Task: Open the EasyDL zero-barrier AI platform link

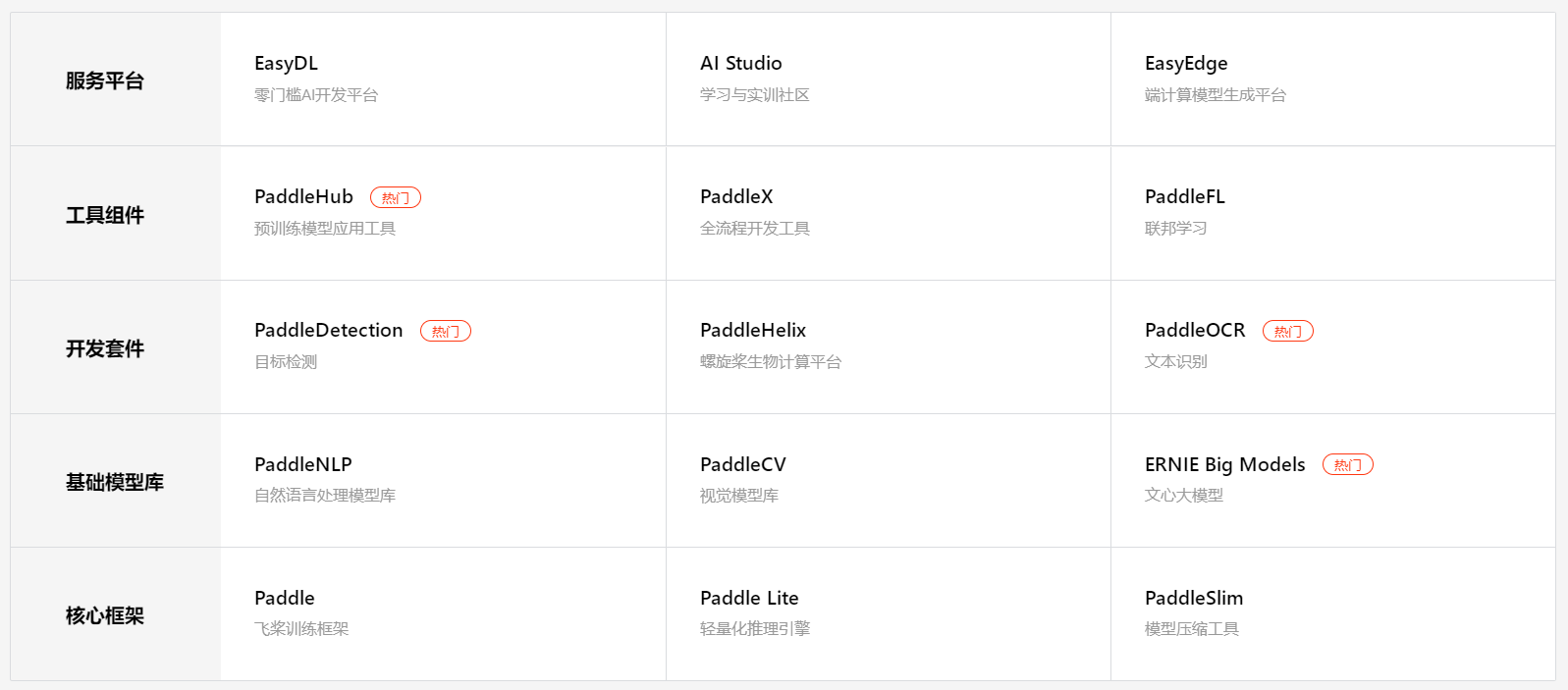Action: pos(286,62)
